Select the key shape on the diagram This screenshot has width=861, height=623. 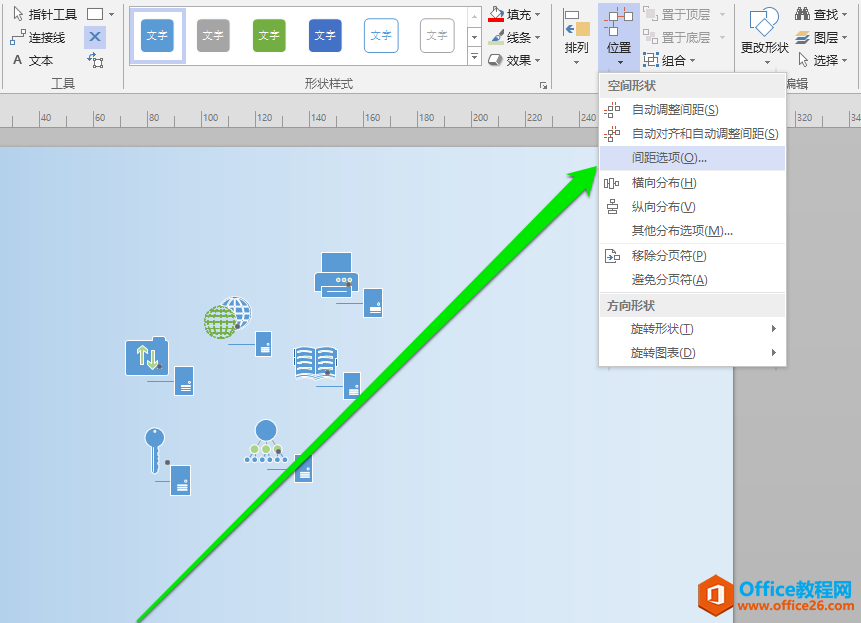coord(154,449)
